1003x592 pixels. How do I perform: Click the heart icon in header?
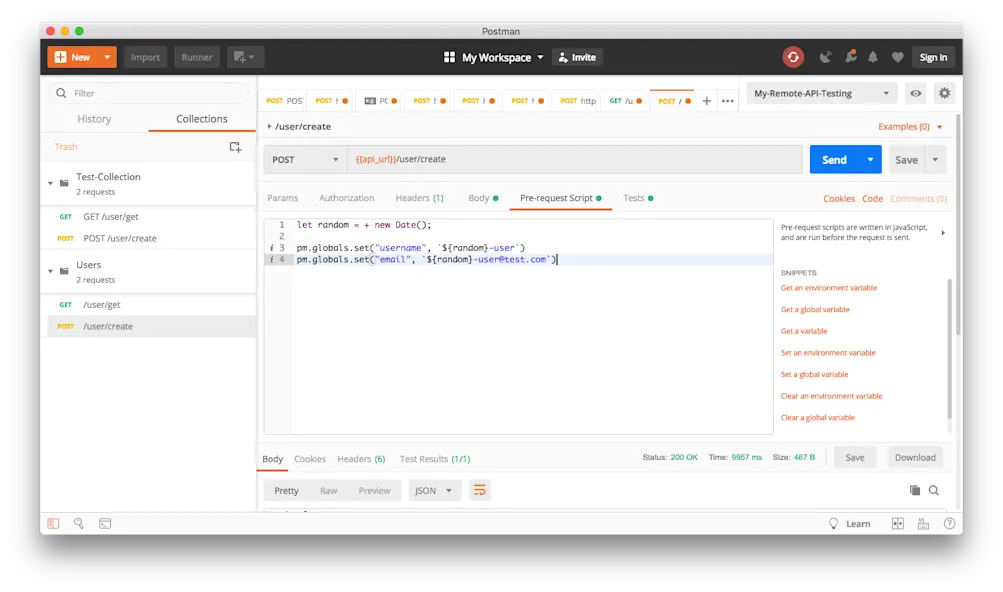pyautogui.click(x=897, y=57)
